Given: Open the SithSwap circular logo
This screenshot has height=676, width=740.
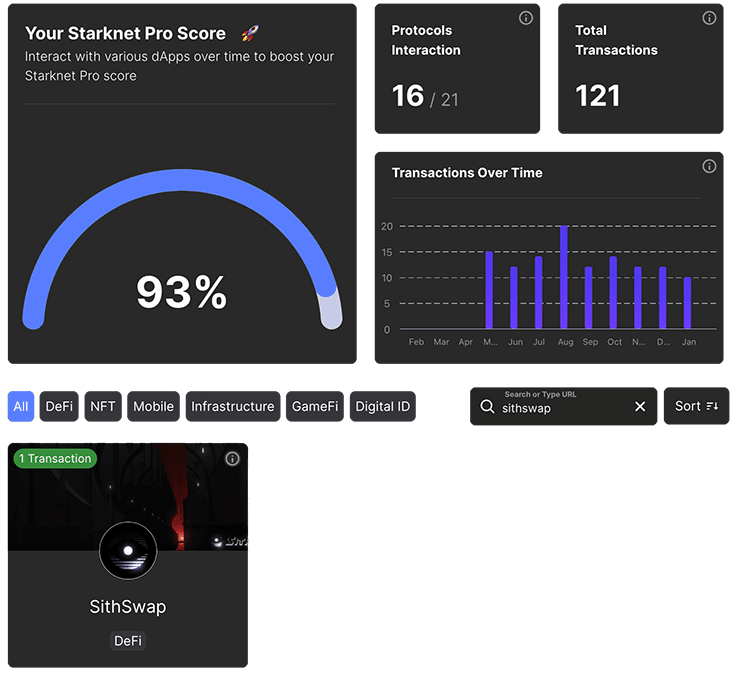Looking at the screenshot, I should click(128, 550).
